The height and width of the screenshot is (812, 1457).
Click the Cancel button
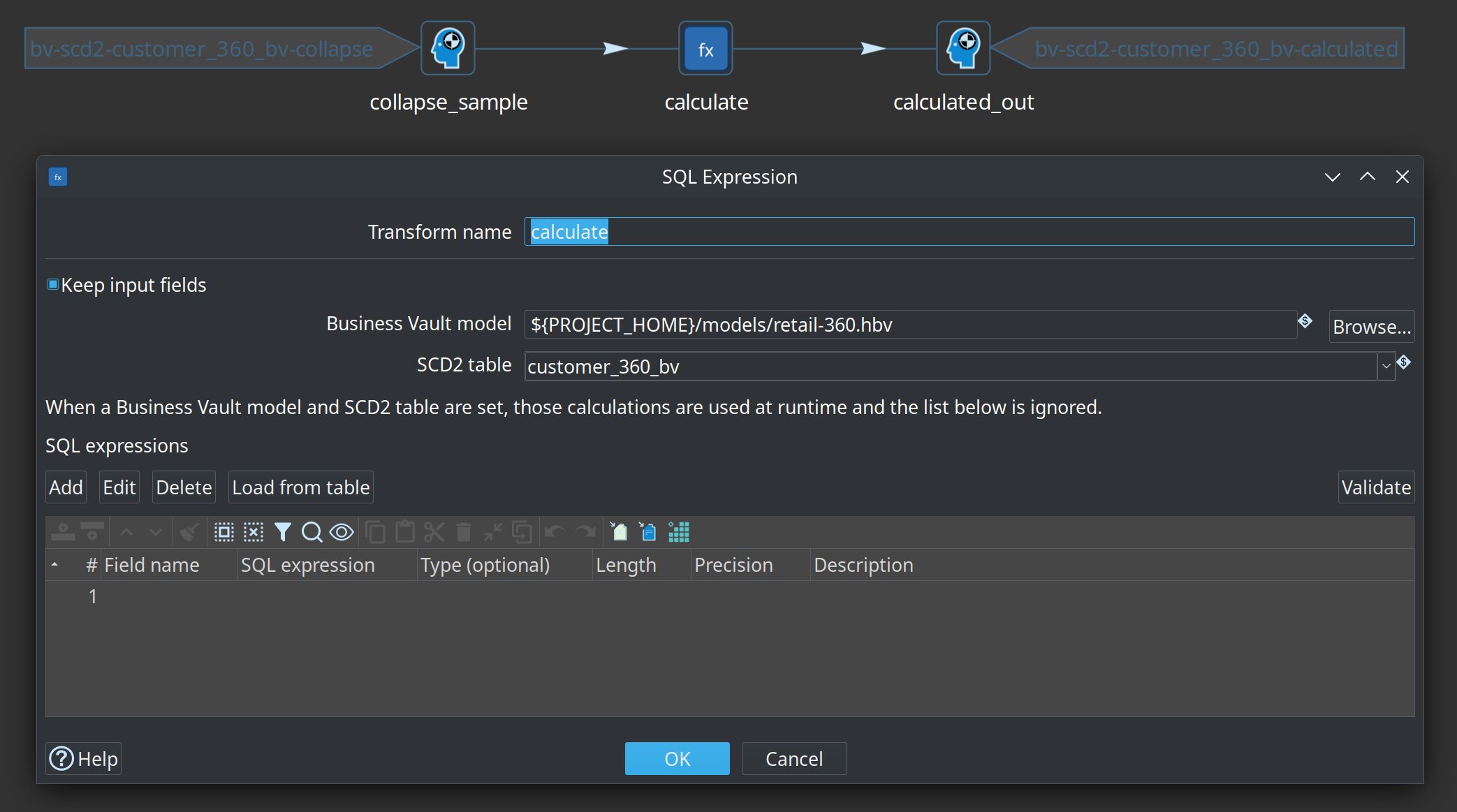tap(795, 759)
